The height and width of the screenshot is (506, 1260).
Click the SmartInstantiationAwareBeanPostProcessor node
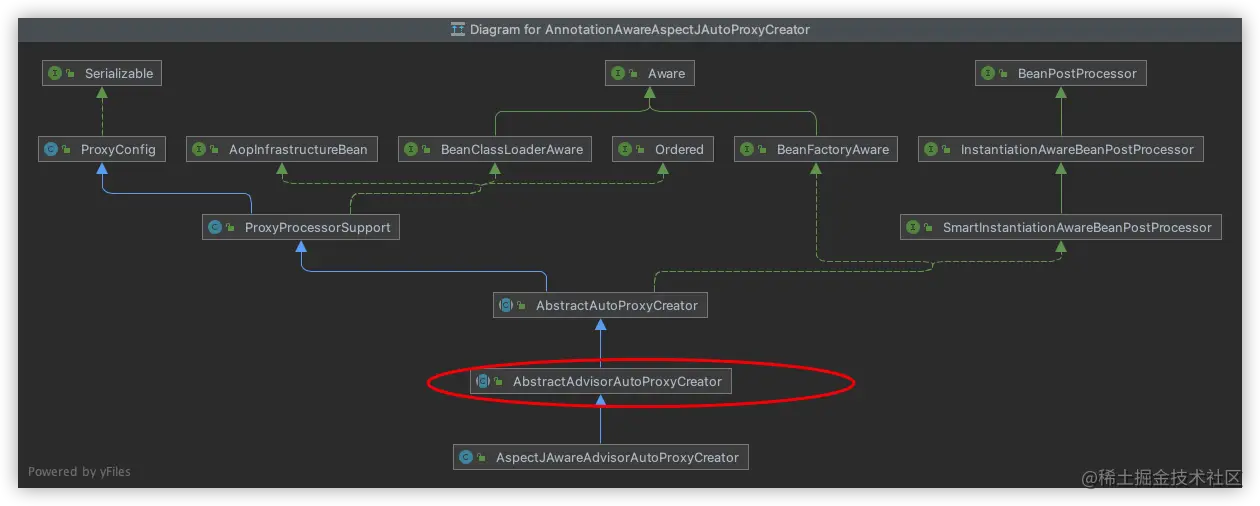(1061, 227)
